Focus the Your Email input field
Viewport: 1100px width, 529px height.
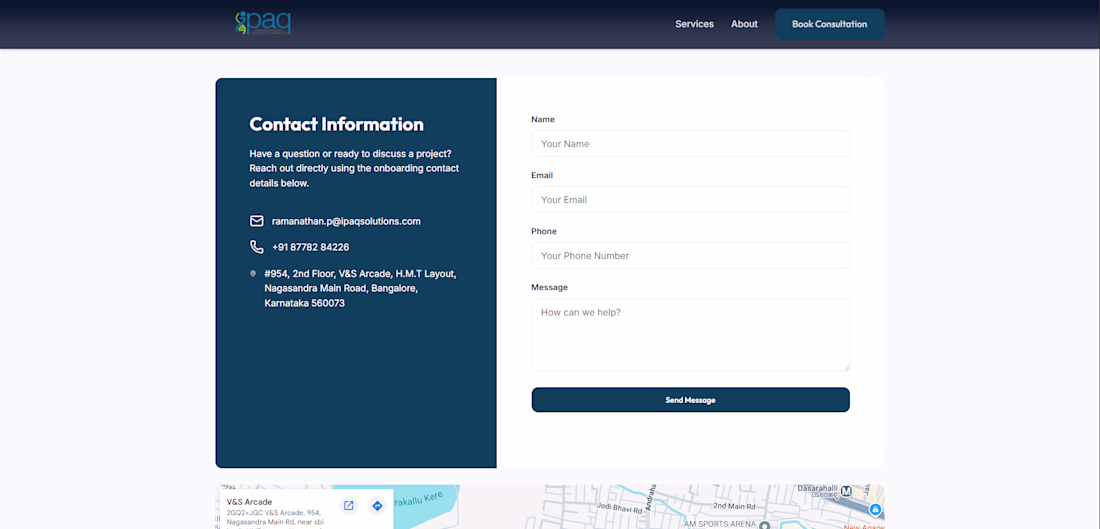point(690,200)
